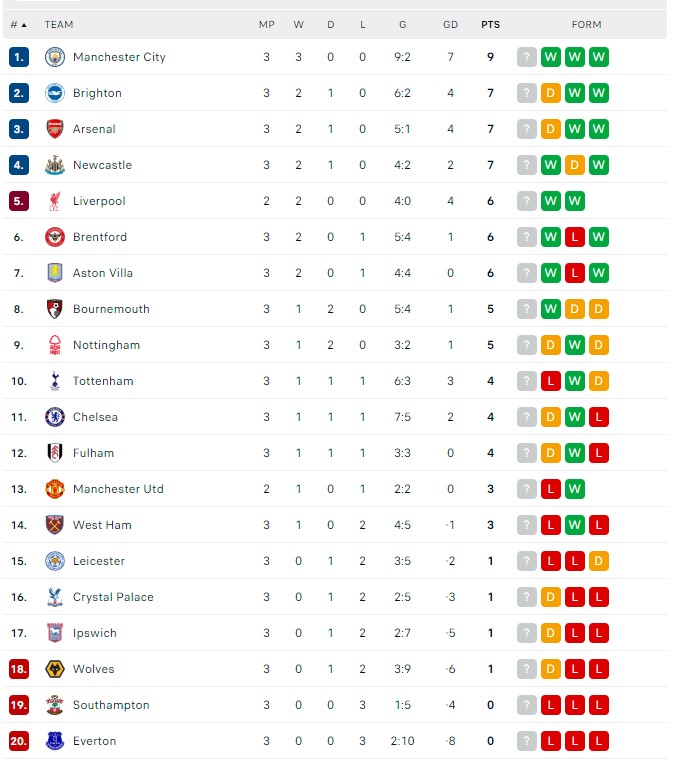
Task: Open the Manchester Utd team link
Action: (118, 489)
